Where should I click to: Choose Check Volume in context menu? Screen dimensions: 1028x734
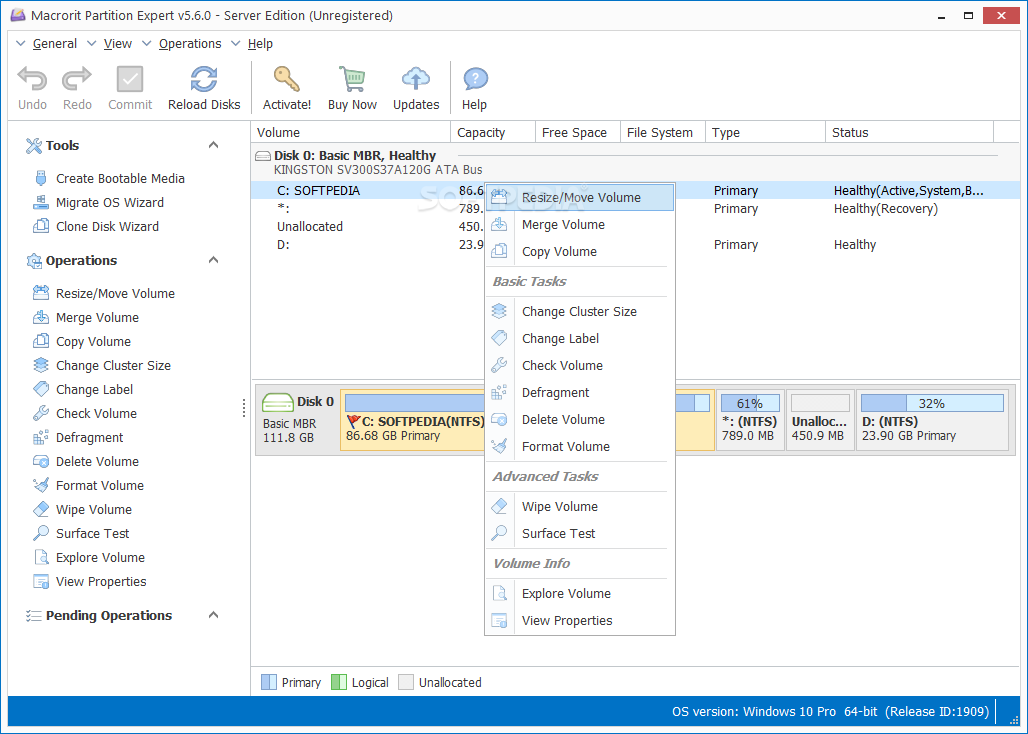click(580, 366)
